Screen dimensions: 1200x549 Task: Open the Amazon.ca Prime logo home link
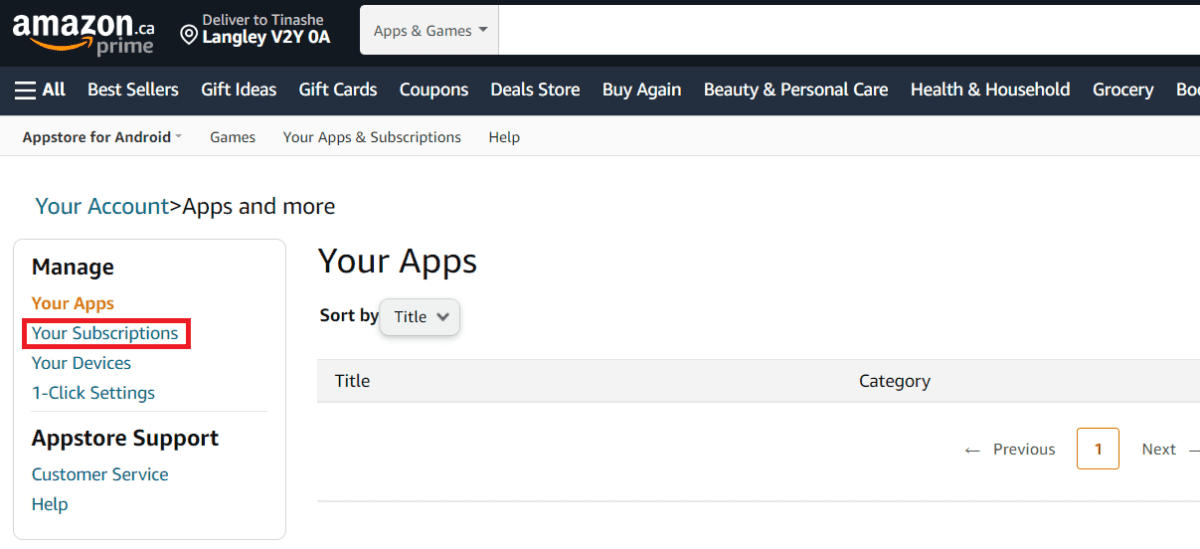(84, 34)
